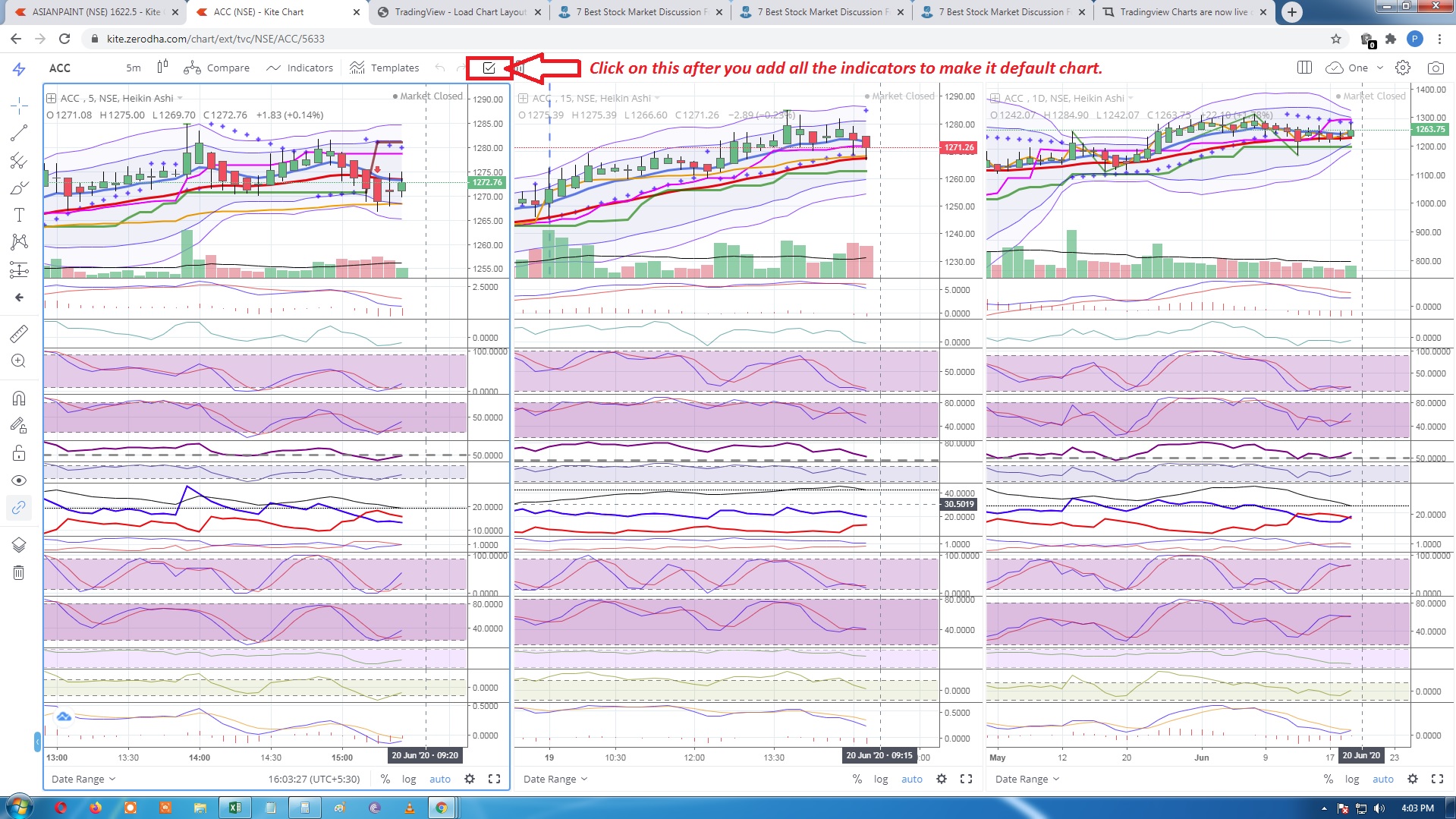
Task: Open the Windows Start menu
Action: pos(18,807)
